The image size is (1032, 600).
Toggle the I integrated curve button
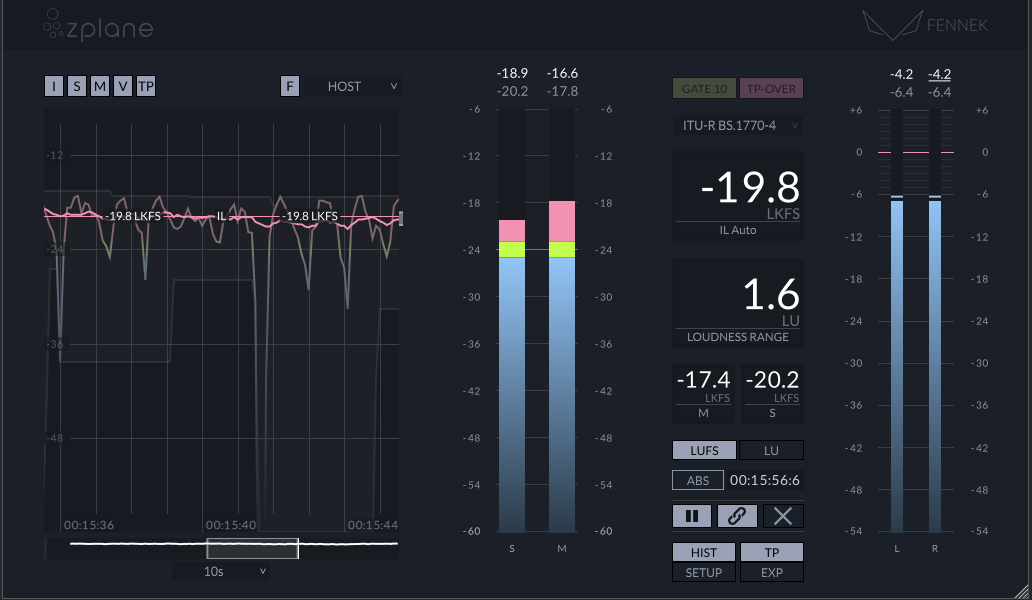pyautogui.click(x=53, y=86)
